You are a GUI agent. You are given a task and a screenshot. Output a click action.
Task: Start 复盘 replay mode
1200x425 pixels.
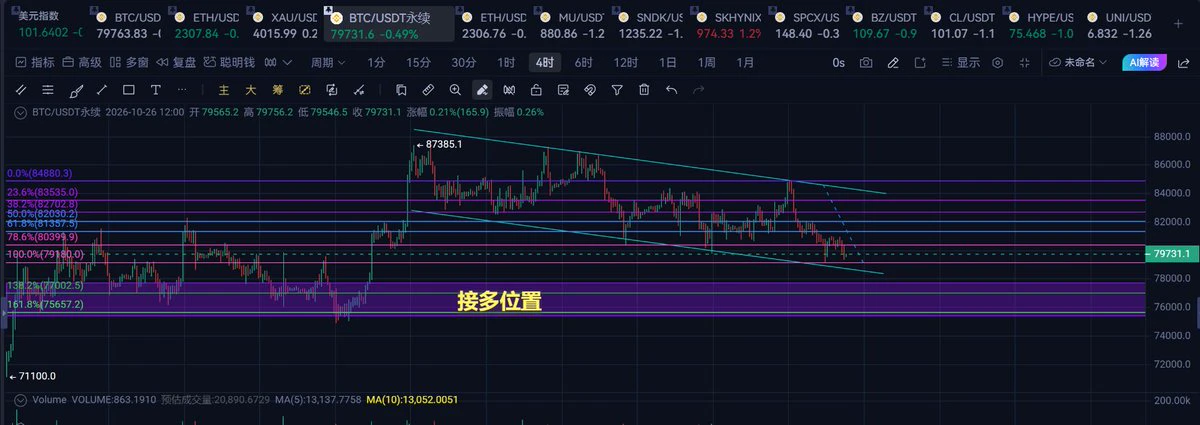(x=176, y=62)
